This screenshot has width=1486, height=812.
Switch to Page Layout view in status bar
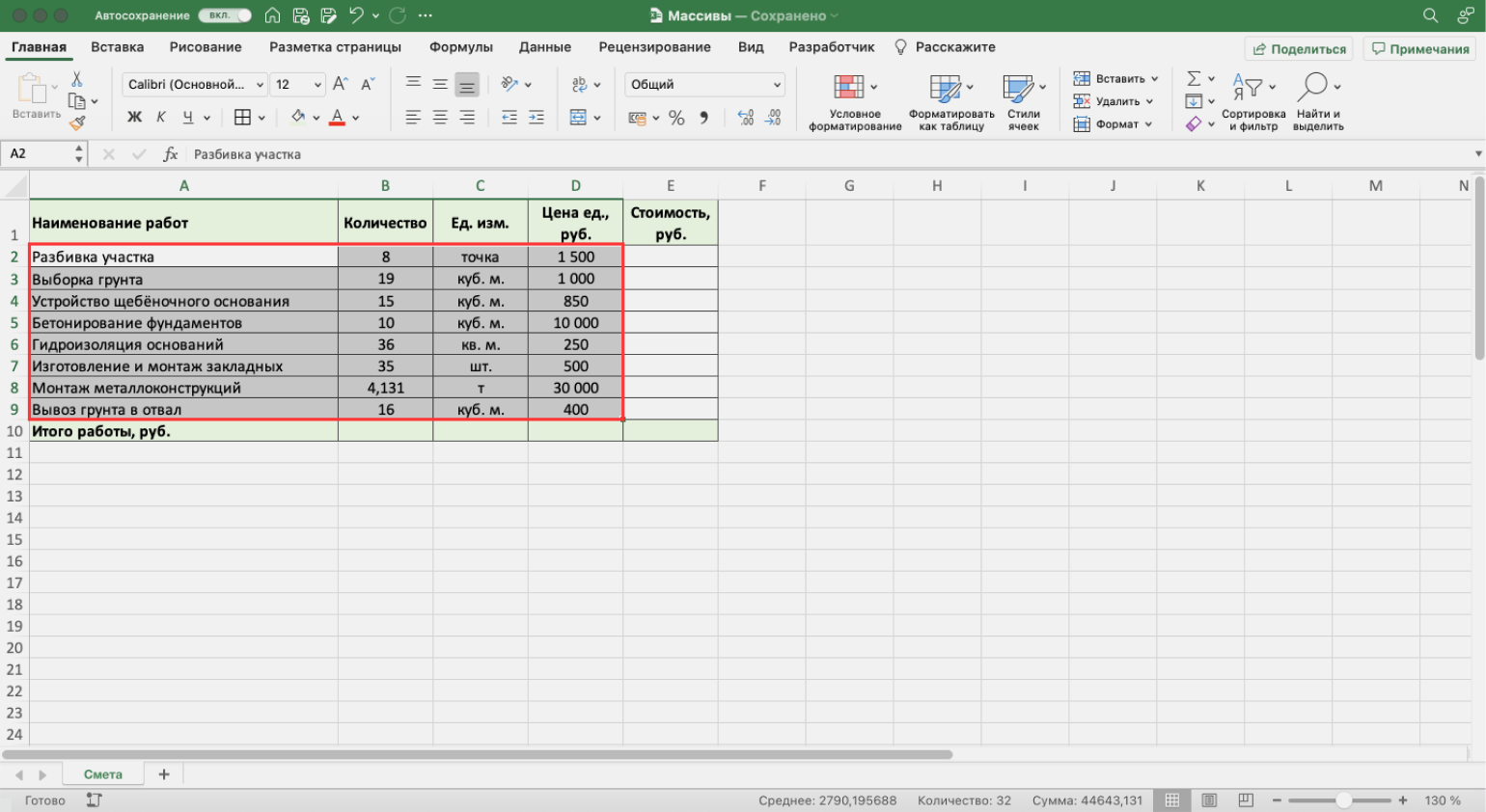coord(1209,800)
